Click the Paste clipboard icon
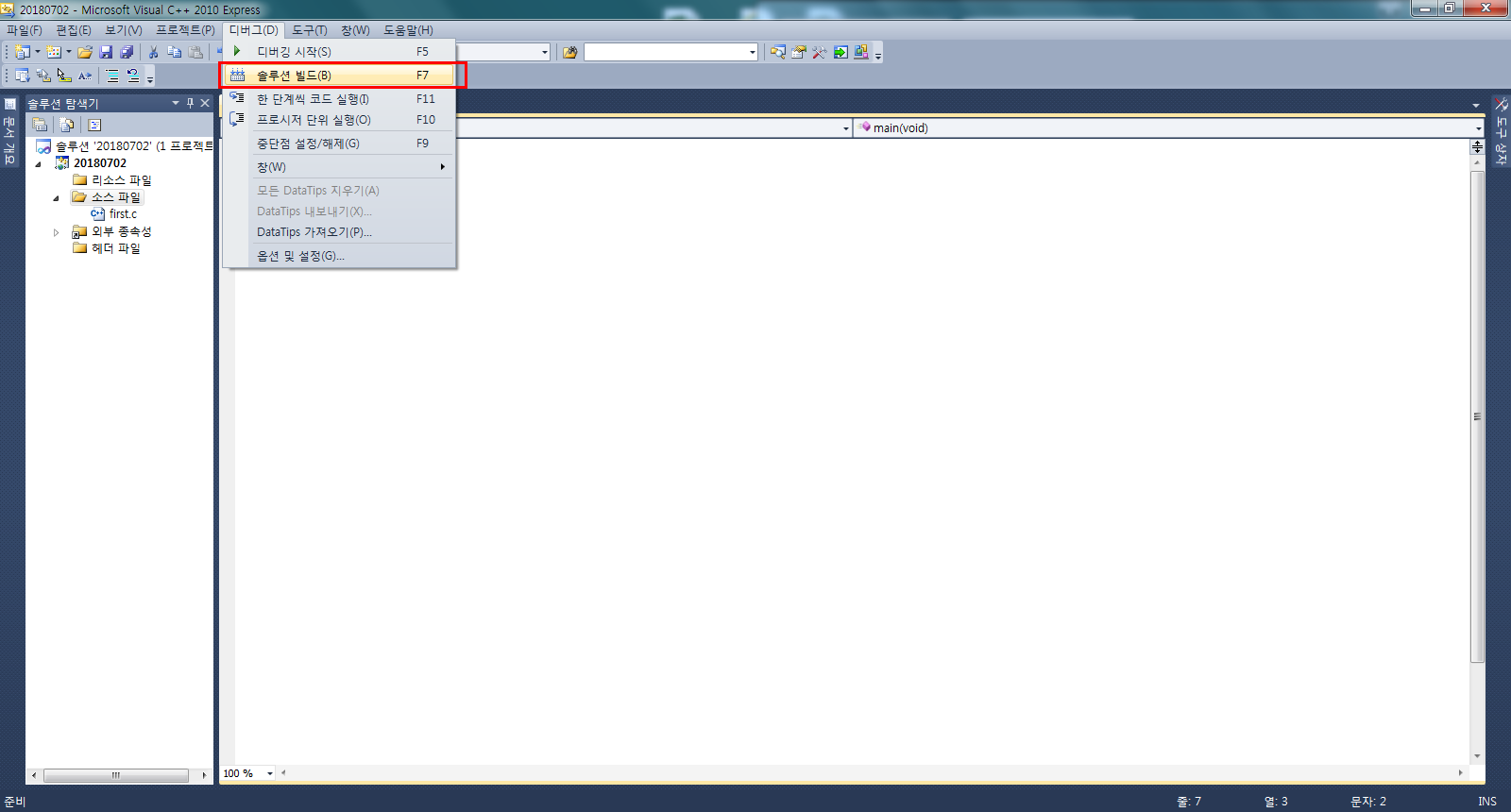Screen dimensions: 1511x812 point(195,52)
